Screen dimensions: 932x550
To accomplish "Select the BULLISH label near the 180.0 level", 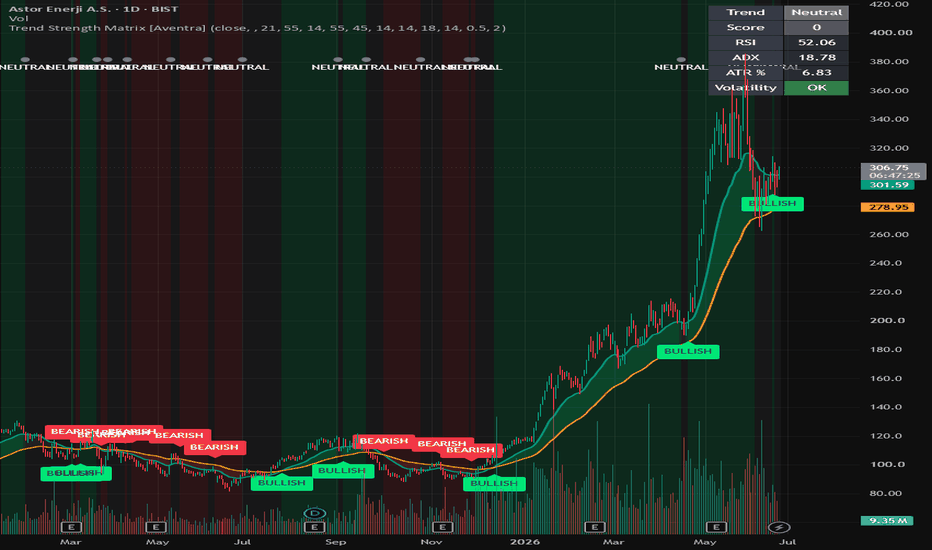I will click(688, 351).
